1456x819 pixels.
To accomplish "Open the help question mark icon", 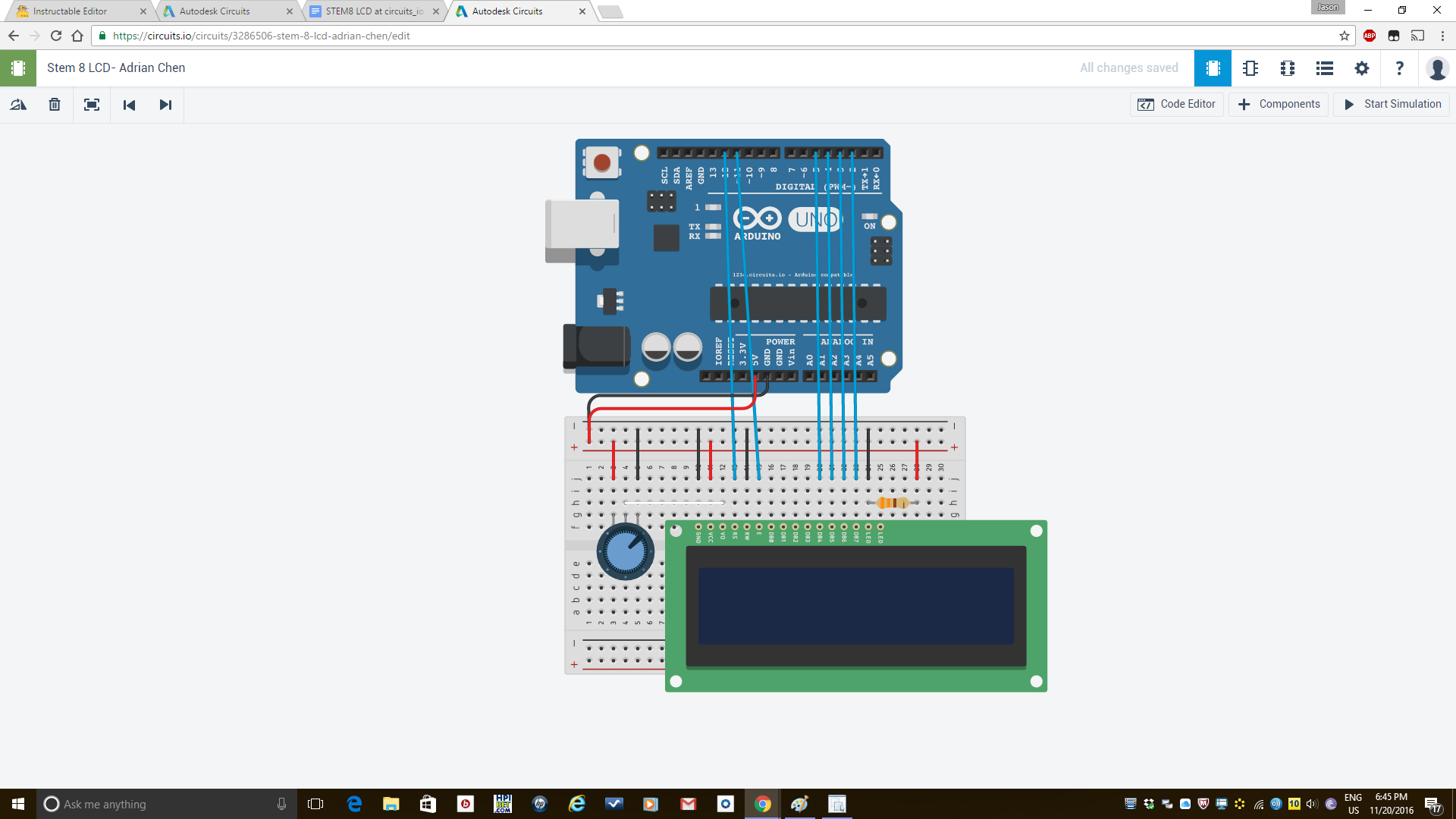I will point(1399,68).
